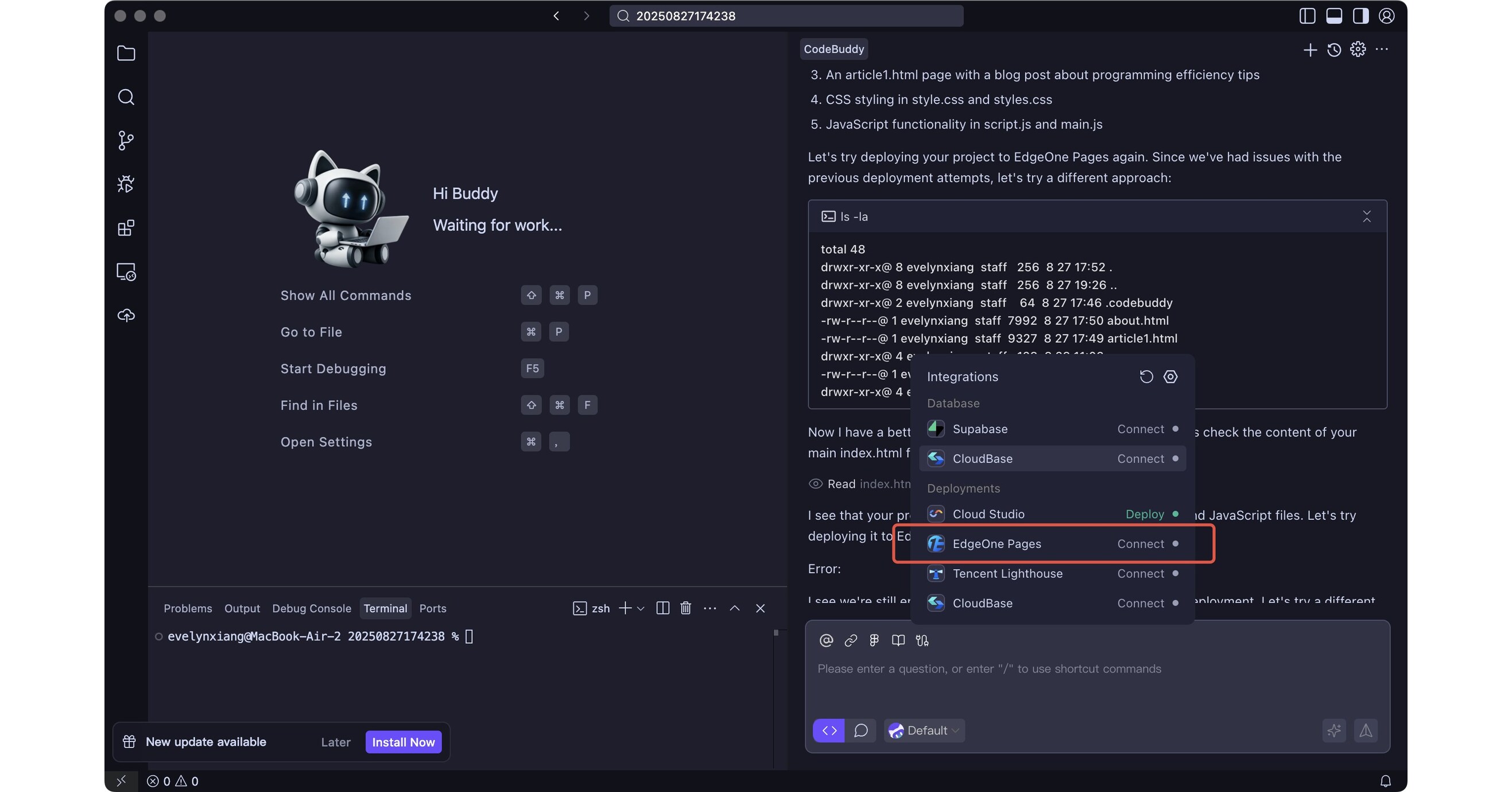Send the message with paper plane icon
This screenshot has width=1512, height=792.
[x=1366, y=731]
